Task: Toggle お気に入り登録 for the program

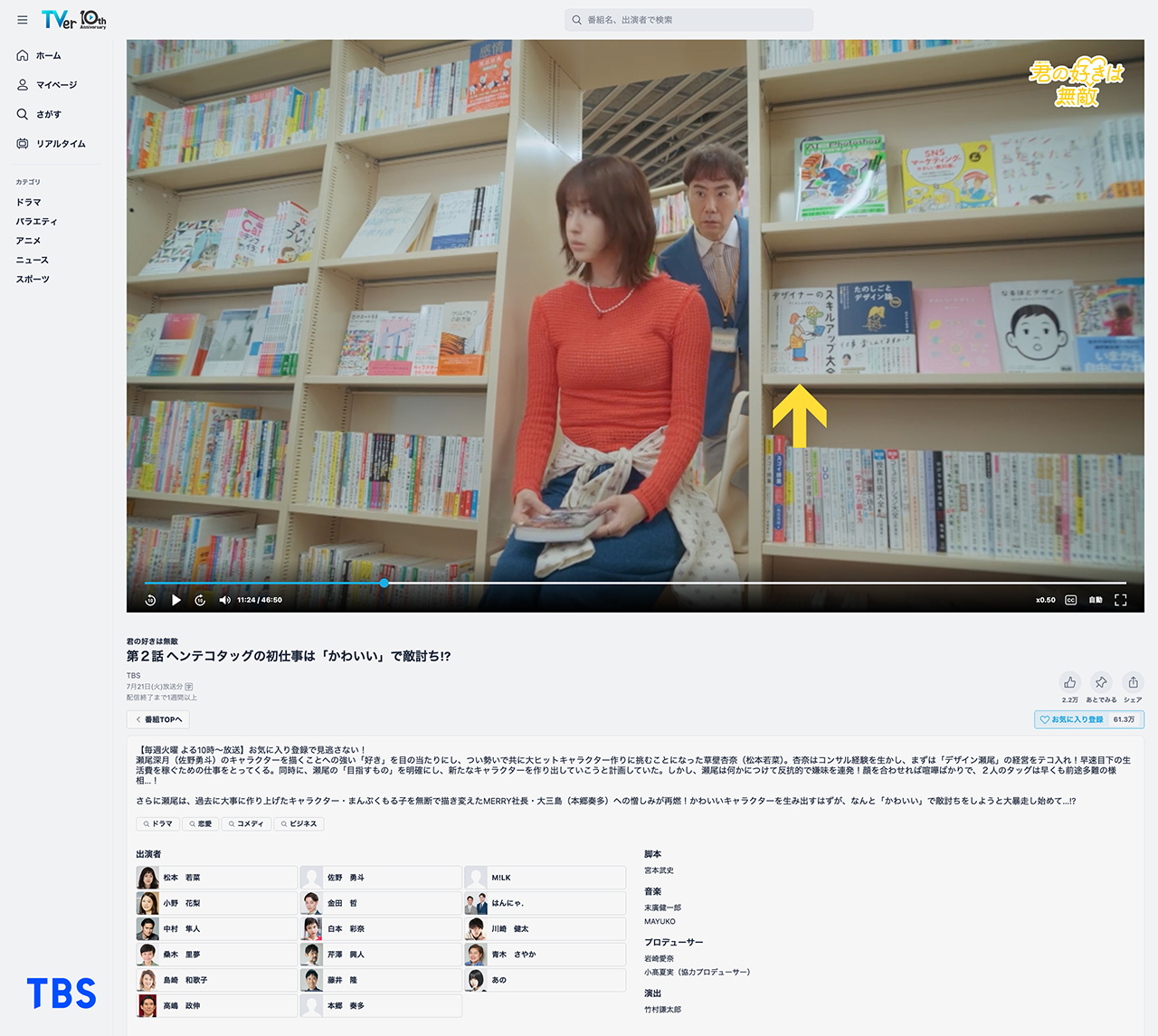Action: [x=1089, y=719]
